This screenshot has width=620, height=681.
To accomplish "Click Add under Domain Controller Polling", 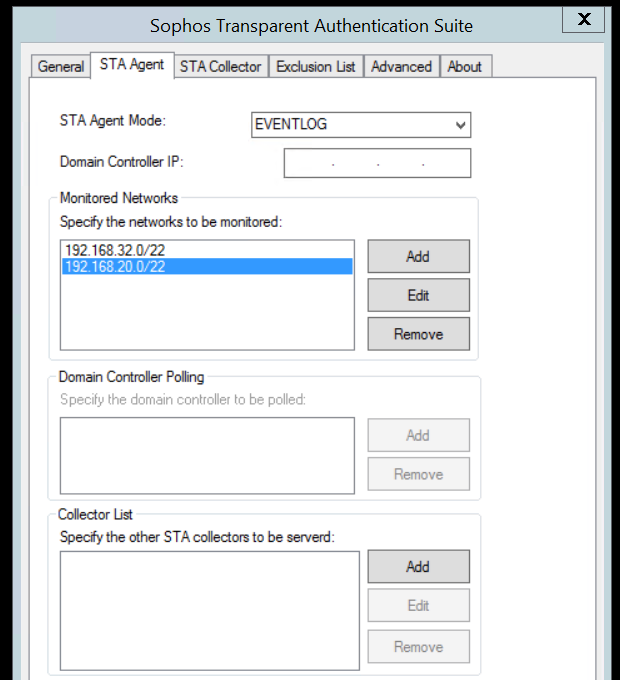I will click(x=419, y=435).
